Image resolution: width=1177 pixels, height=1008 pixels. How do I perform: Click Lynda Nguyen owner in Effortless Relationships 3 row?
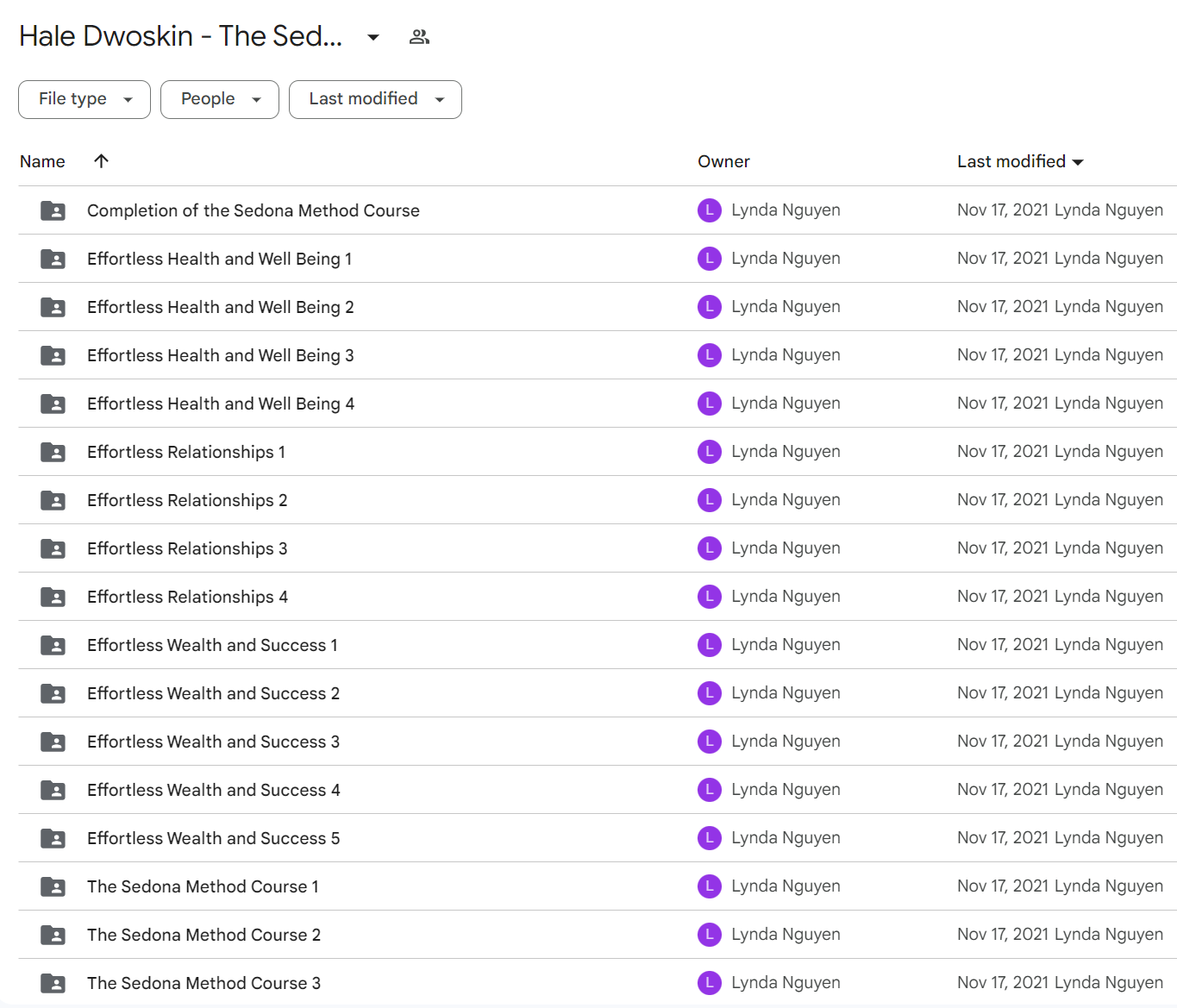pyautogui.click(x=786, y=548)
